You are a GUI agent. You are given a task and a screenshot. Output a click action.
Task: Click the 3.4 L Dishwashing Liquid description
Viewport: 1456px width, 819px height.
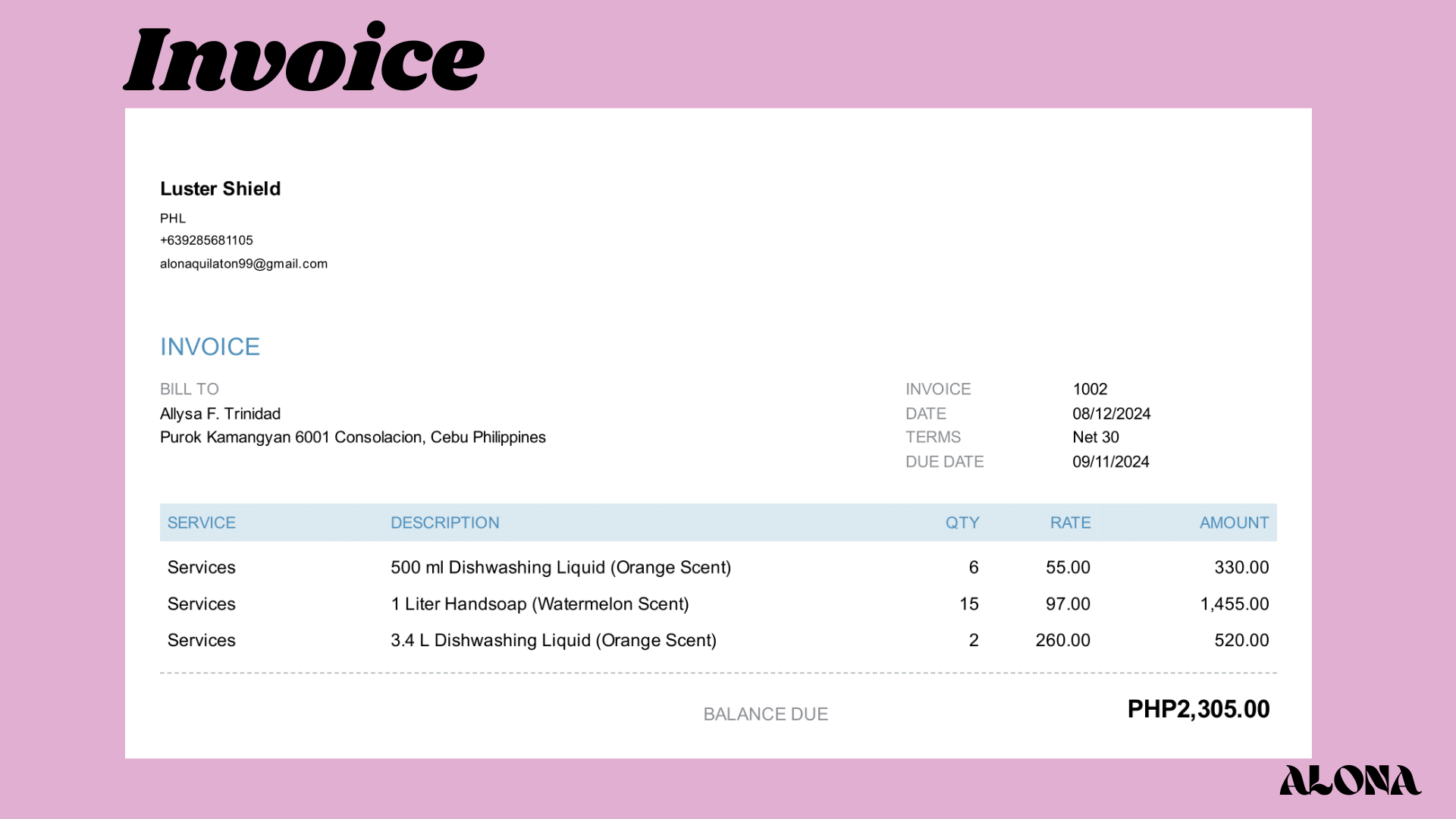(x=553, y=641)
